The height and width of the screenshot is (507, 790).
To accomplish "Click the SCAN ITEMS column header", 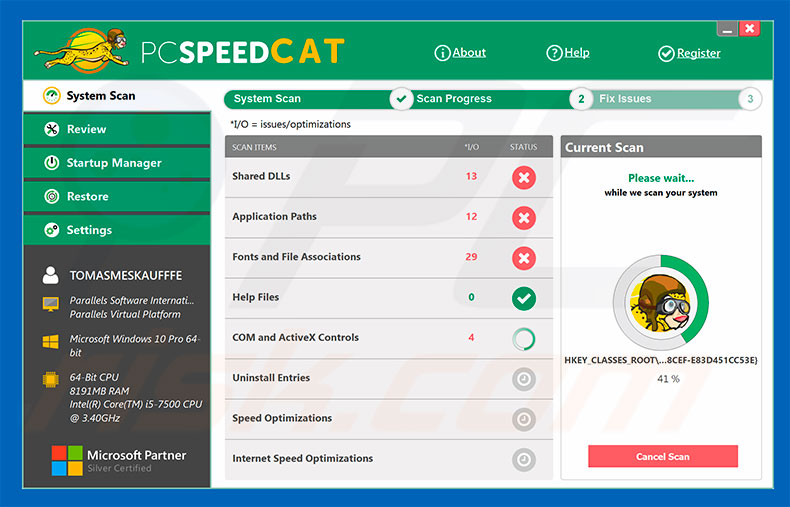I will pyautogui.click(x=254, y=147).
